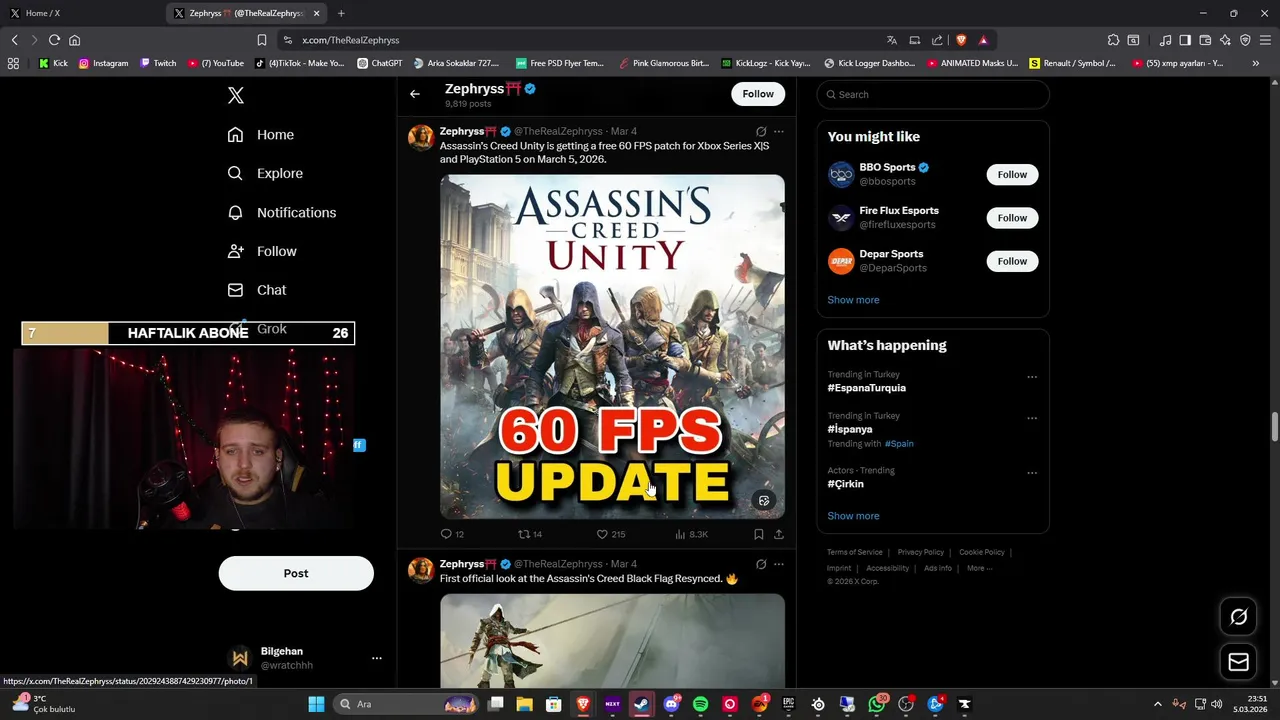
Task: Go back using the profile header arrow
Action: pyautogui.click(x=415, y=94)
